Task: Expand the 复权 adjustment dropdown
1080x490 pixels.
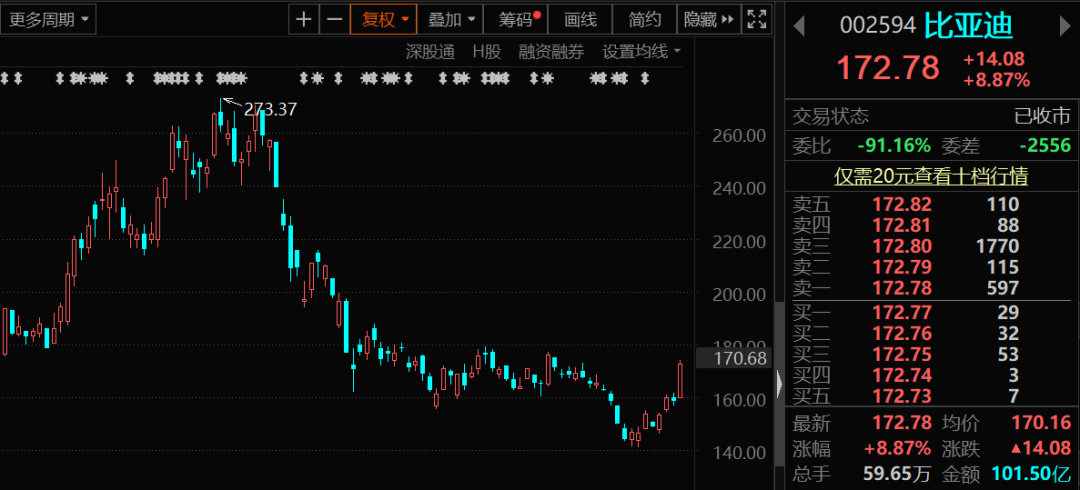Action: (383, 19)
